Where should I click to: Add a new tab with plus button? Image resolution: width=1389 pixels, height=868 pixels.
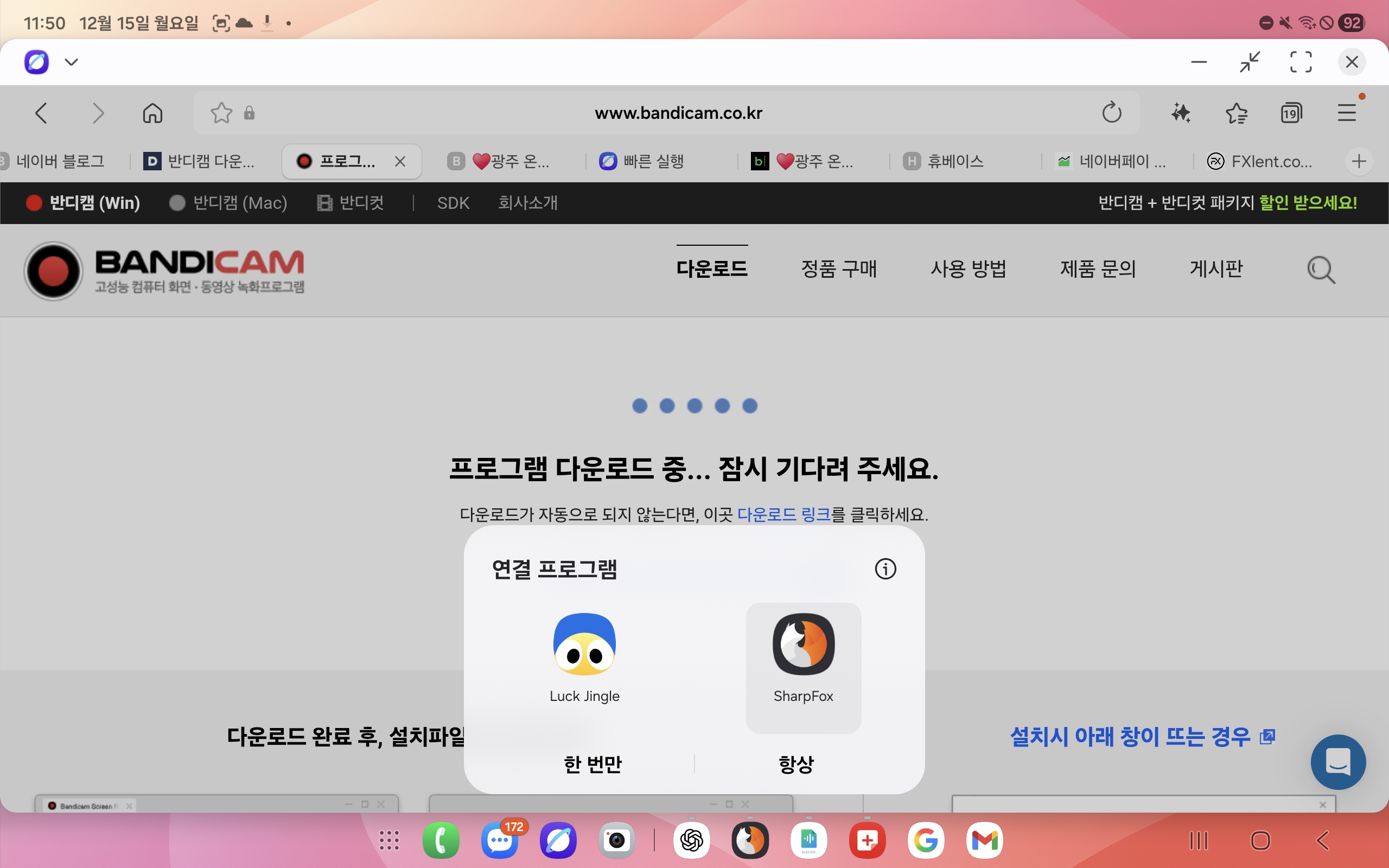(x=1359, y=161)
